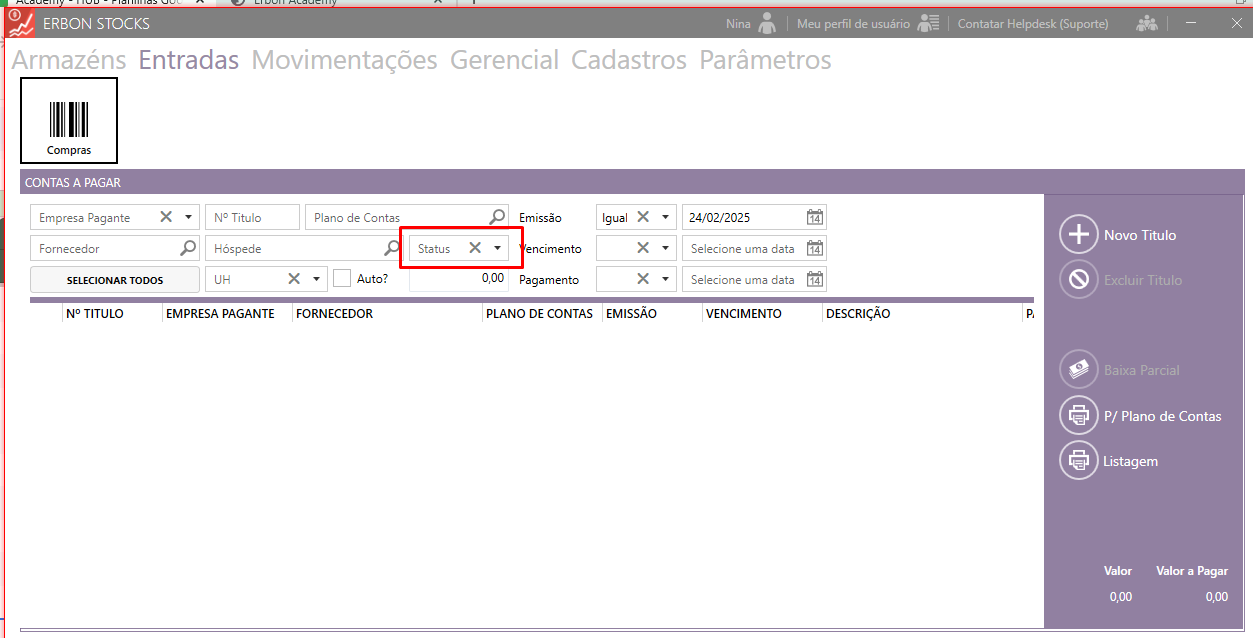
Task: Expand the Status dropdown arrow
Action: pyautogui.click(x=497, y=248)
